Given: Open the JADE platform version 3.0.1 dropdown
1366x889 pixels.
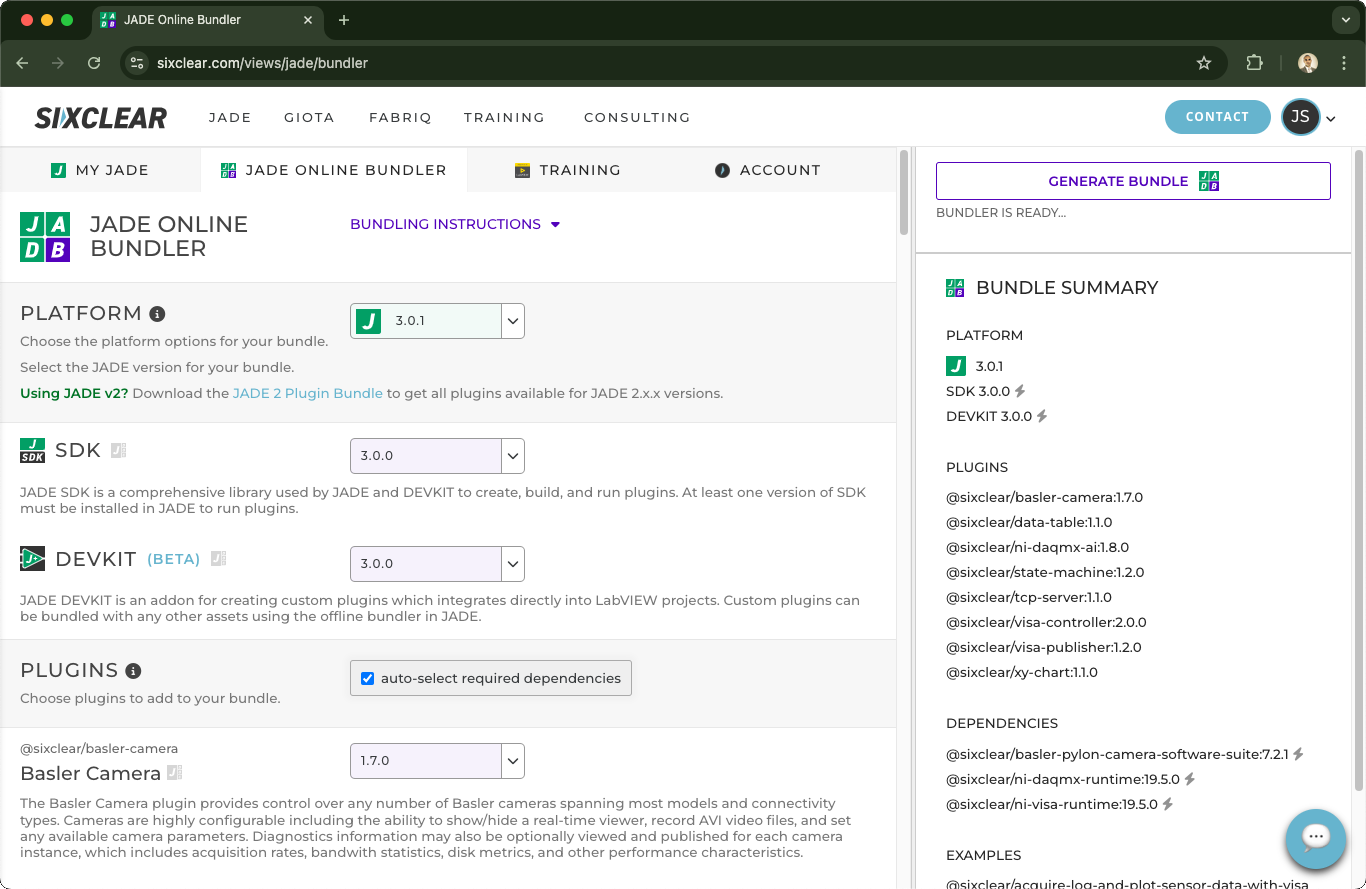Looking at the screenshot, I should [437, 321].
